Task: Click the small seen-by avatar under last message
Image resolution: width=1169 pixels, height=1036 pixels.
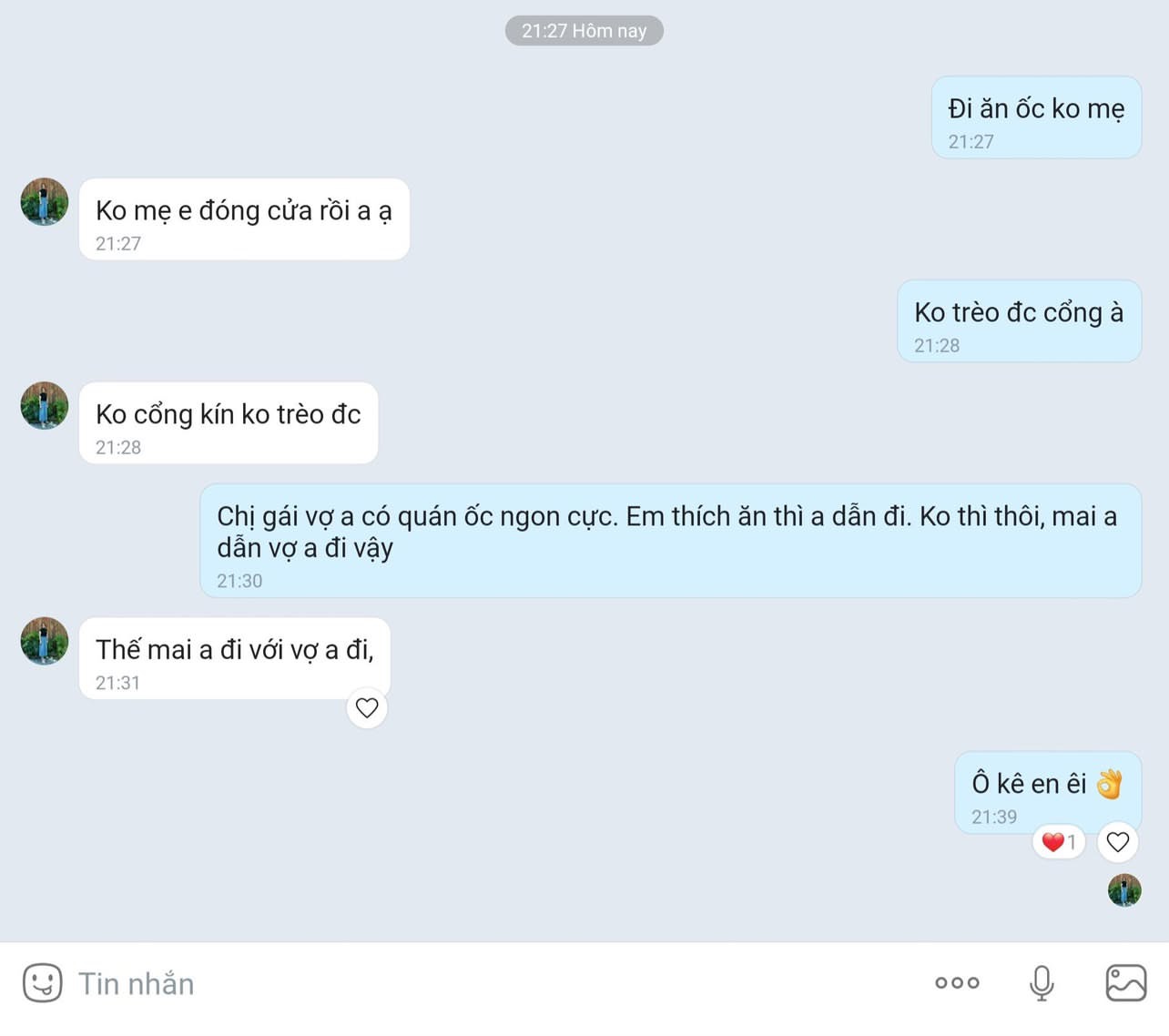Action: [x=1124, y=890]
